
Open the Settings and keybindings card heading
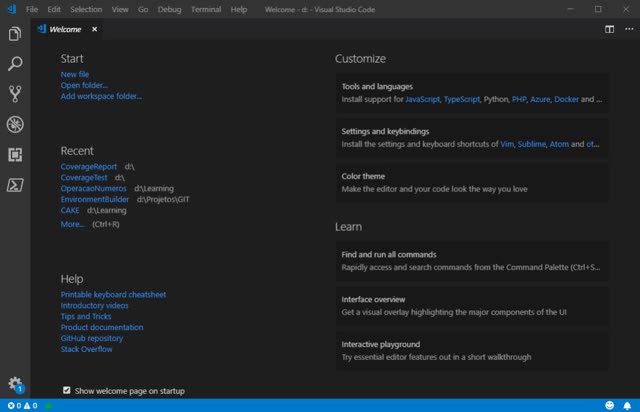tap(385, 131)
